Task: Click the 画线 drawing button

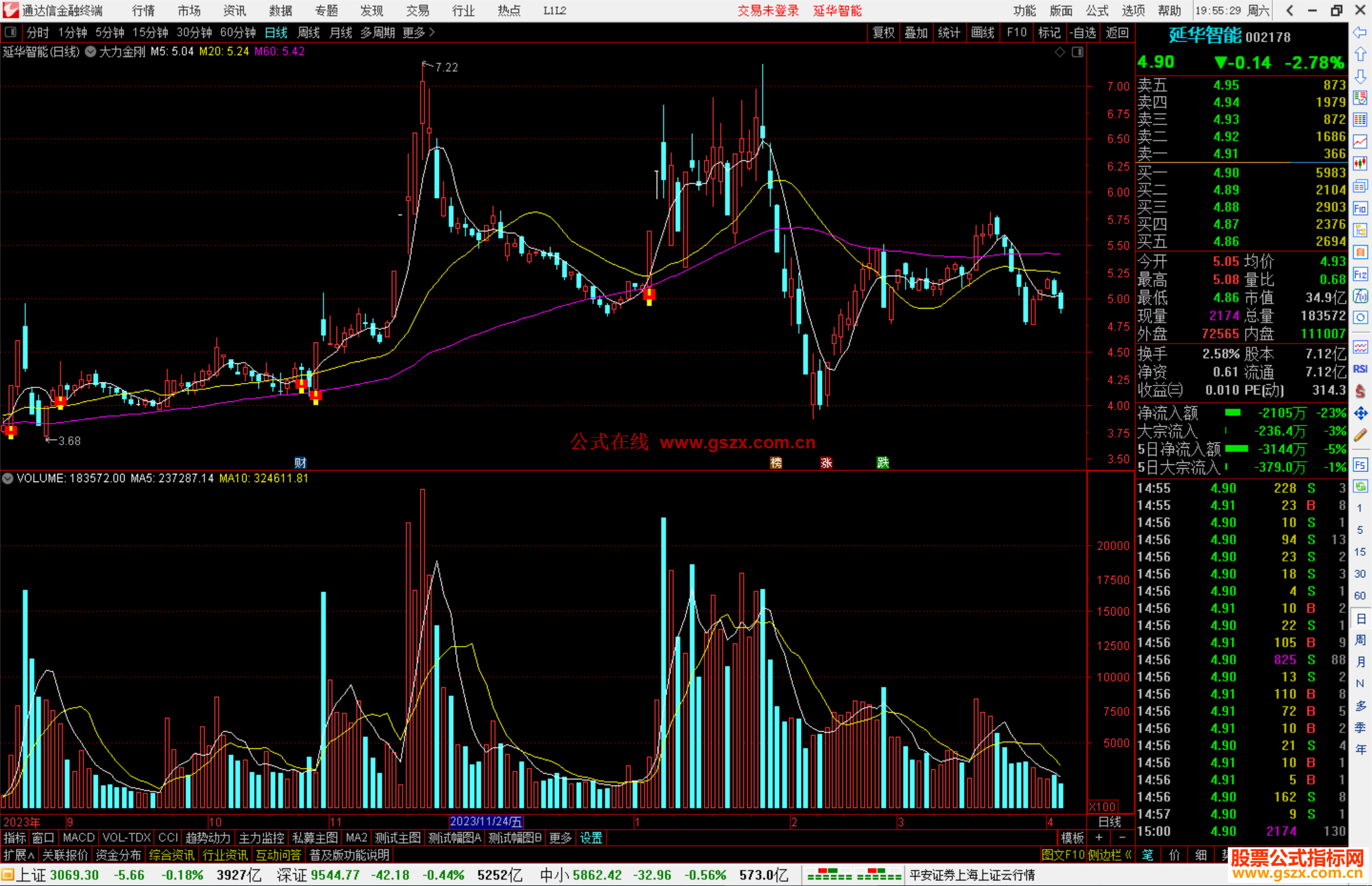Action: [x=982, y=32]
